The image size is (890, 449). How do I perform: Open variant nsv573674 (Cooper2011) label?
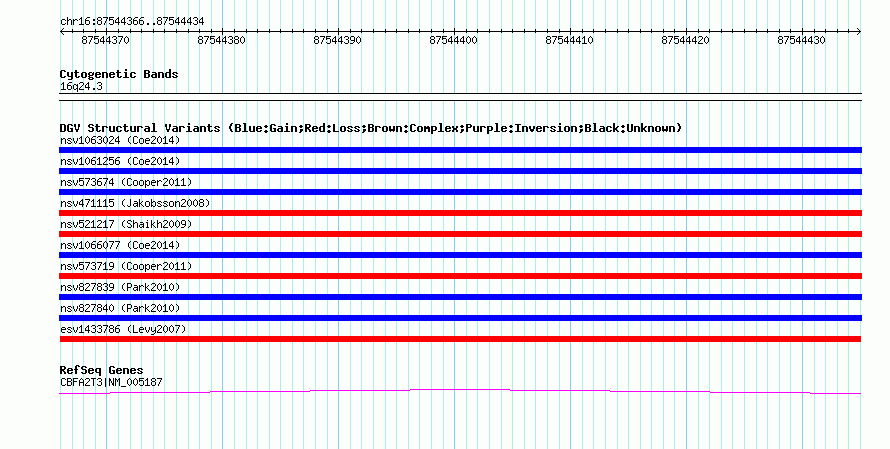pos(126,182)
